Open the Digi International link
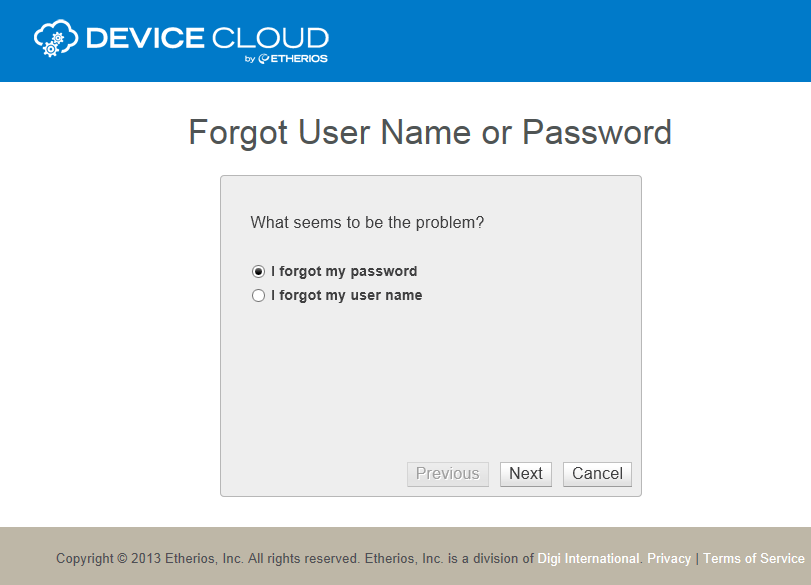The height and width of the screenshot is (585, 811). 588,558
